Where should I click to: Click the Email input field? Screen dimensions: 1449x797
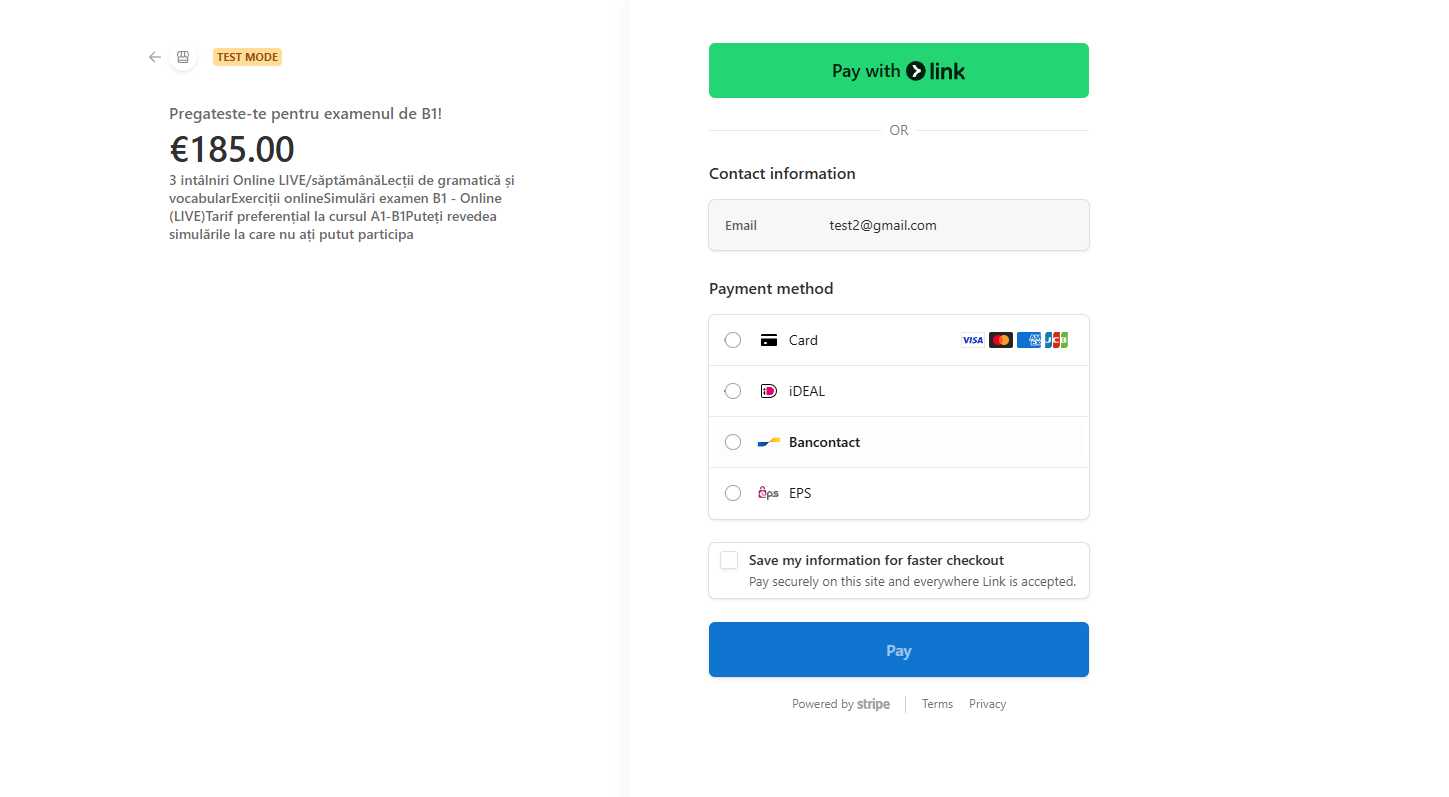point(950,225)
